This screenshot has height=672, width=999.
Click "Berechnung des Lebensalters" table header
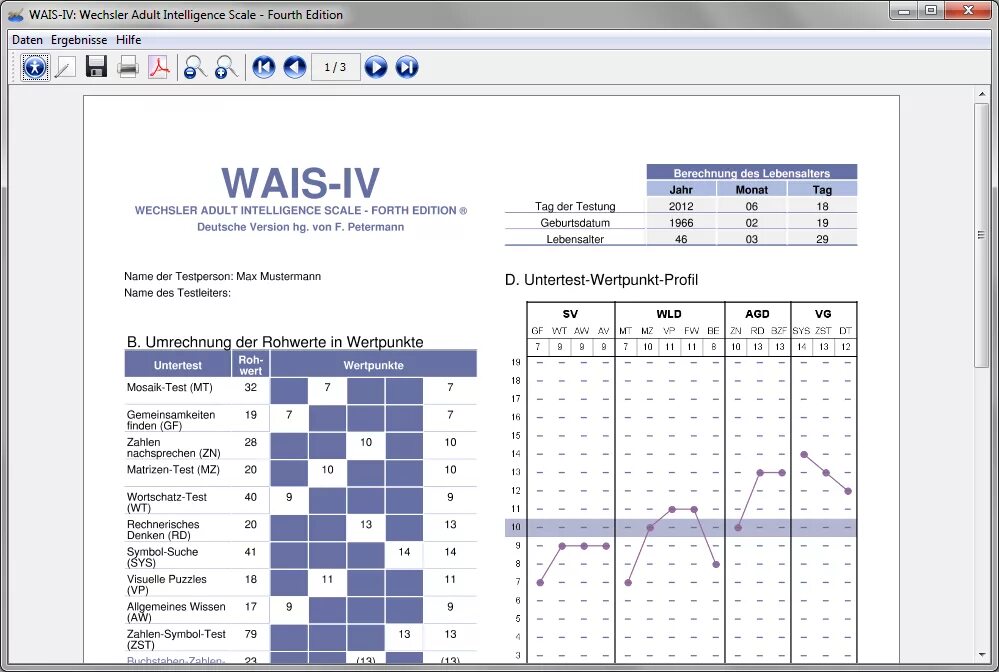[752, 173]
